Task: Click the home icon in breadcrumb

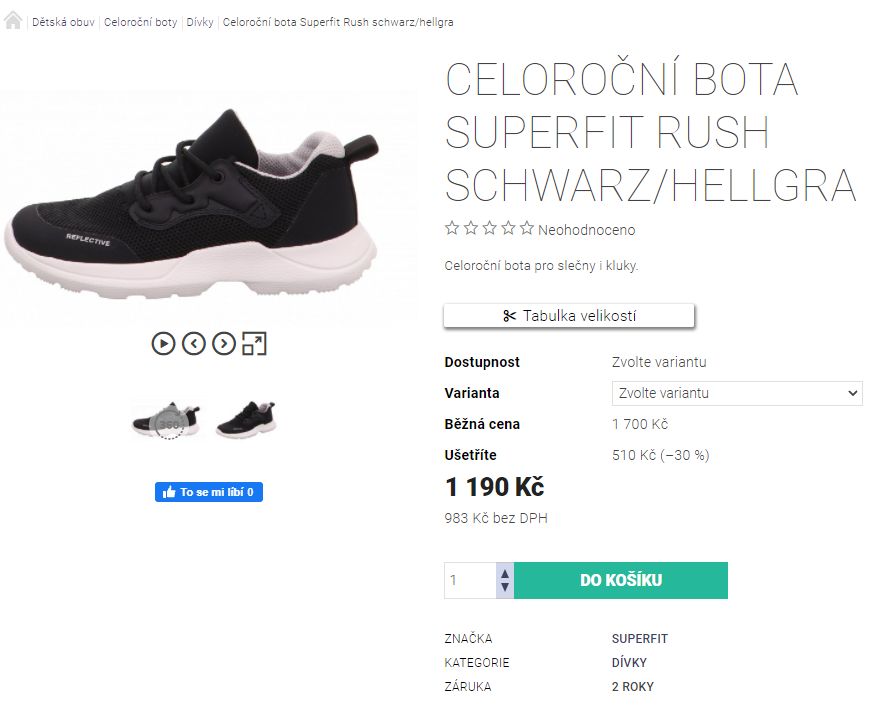Action: point(13,21)
